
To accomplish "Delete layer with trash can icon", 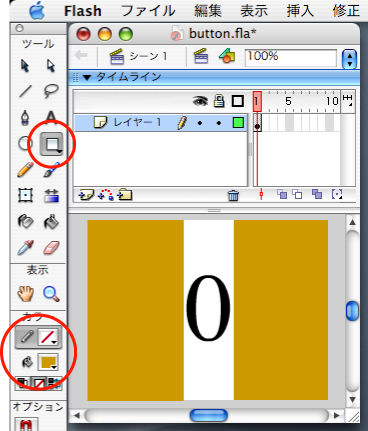I will coord(233,195).
